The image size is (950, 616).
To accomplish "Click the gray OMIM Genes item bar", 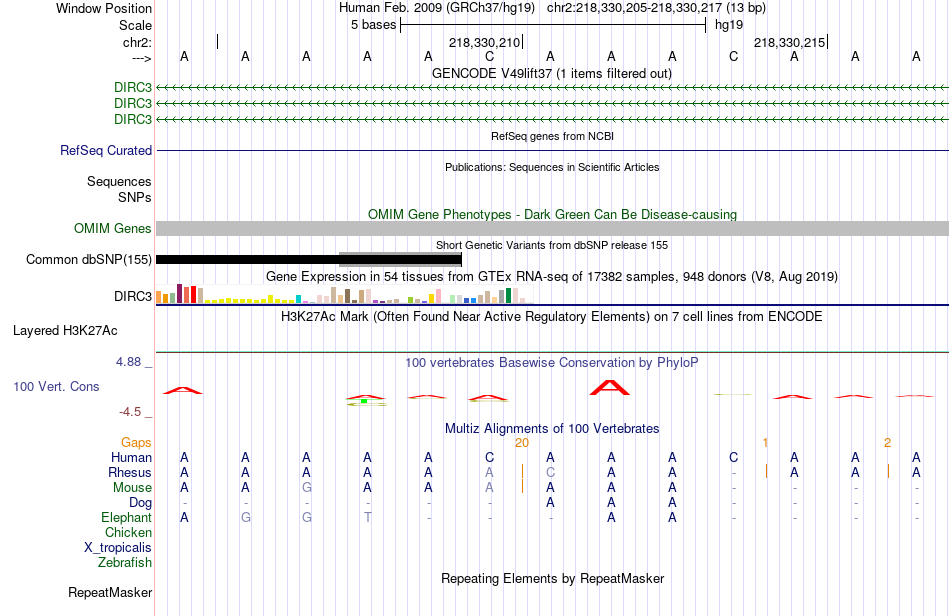I will (x=553, y=228).
